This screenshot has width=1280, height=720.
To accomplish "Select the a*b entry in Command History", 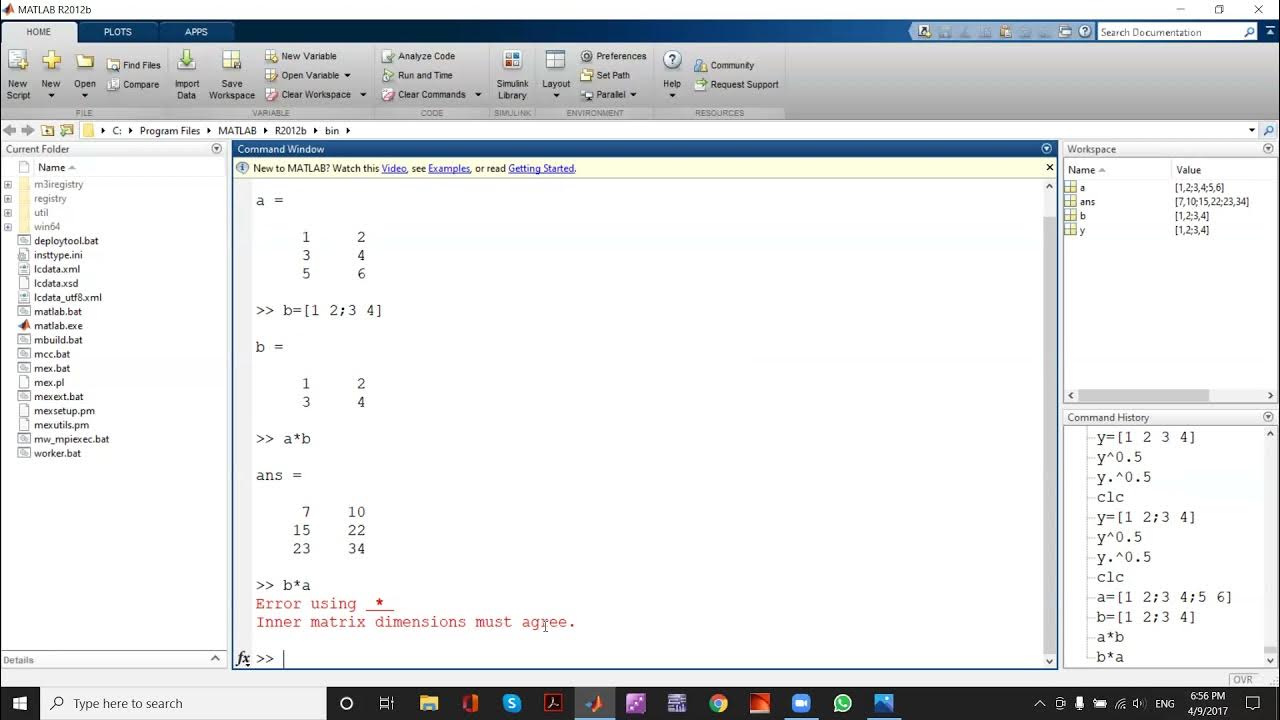I will point(1110,637).
